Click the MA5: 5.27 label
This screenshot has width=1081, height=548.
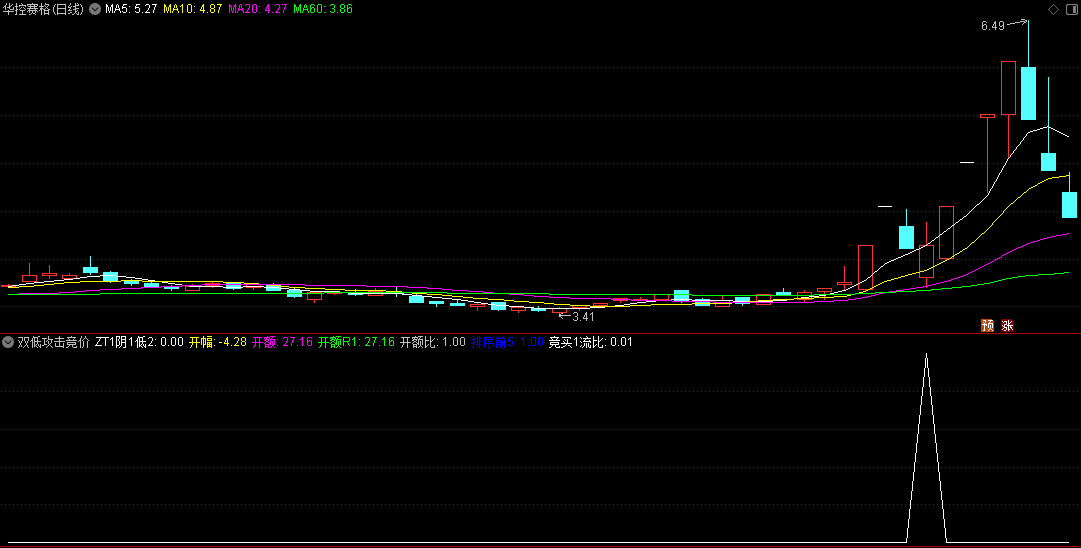click(131, 10)
